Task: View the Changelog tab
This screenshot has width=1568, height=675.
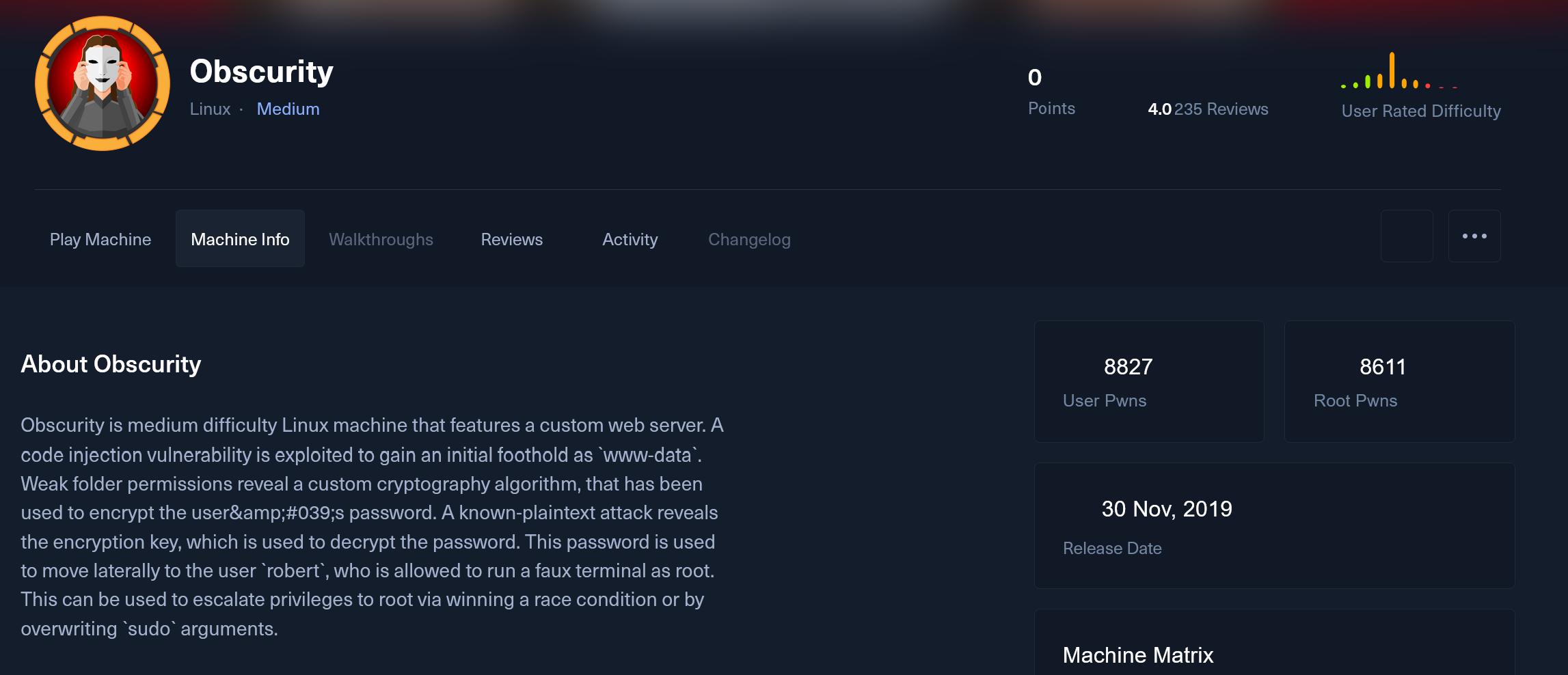Action: [749, 239]
